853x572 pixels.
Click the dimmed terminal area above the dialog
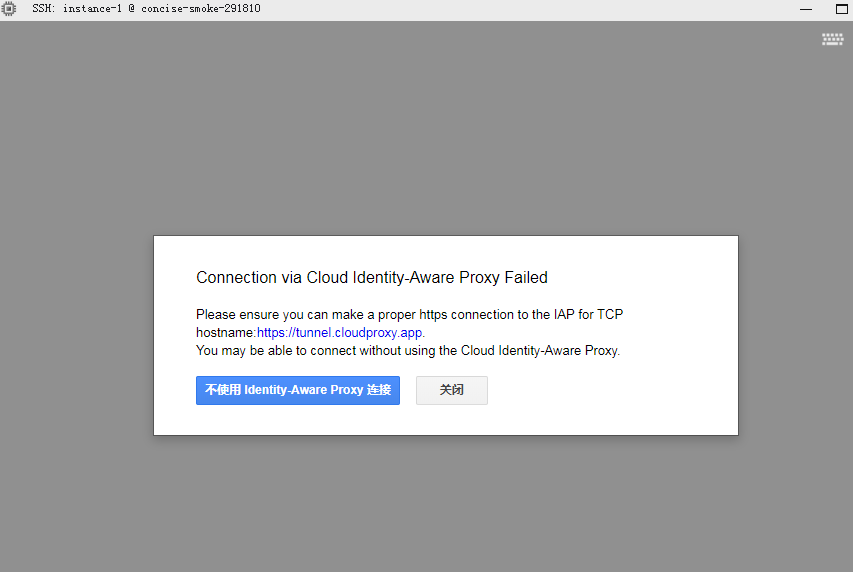(x=426, y=130)
